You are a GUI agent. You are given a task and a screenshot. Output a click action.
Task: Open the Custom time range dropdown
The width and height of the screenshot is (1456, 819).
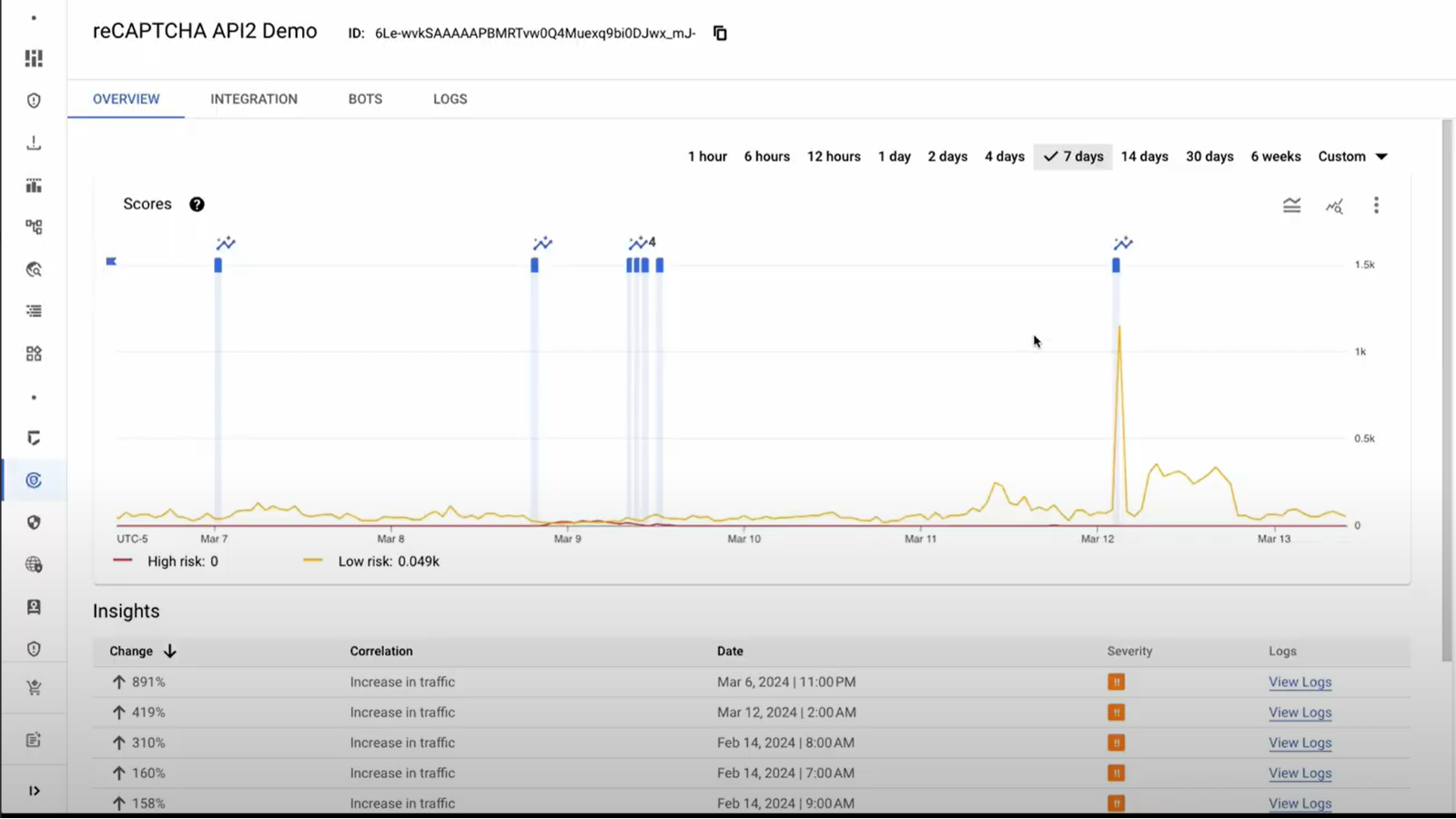tap(1353, 157)
